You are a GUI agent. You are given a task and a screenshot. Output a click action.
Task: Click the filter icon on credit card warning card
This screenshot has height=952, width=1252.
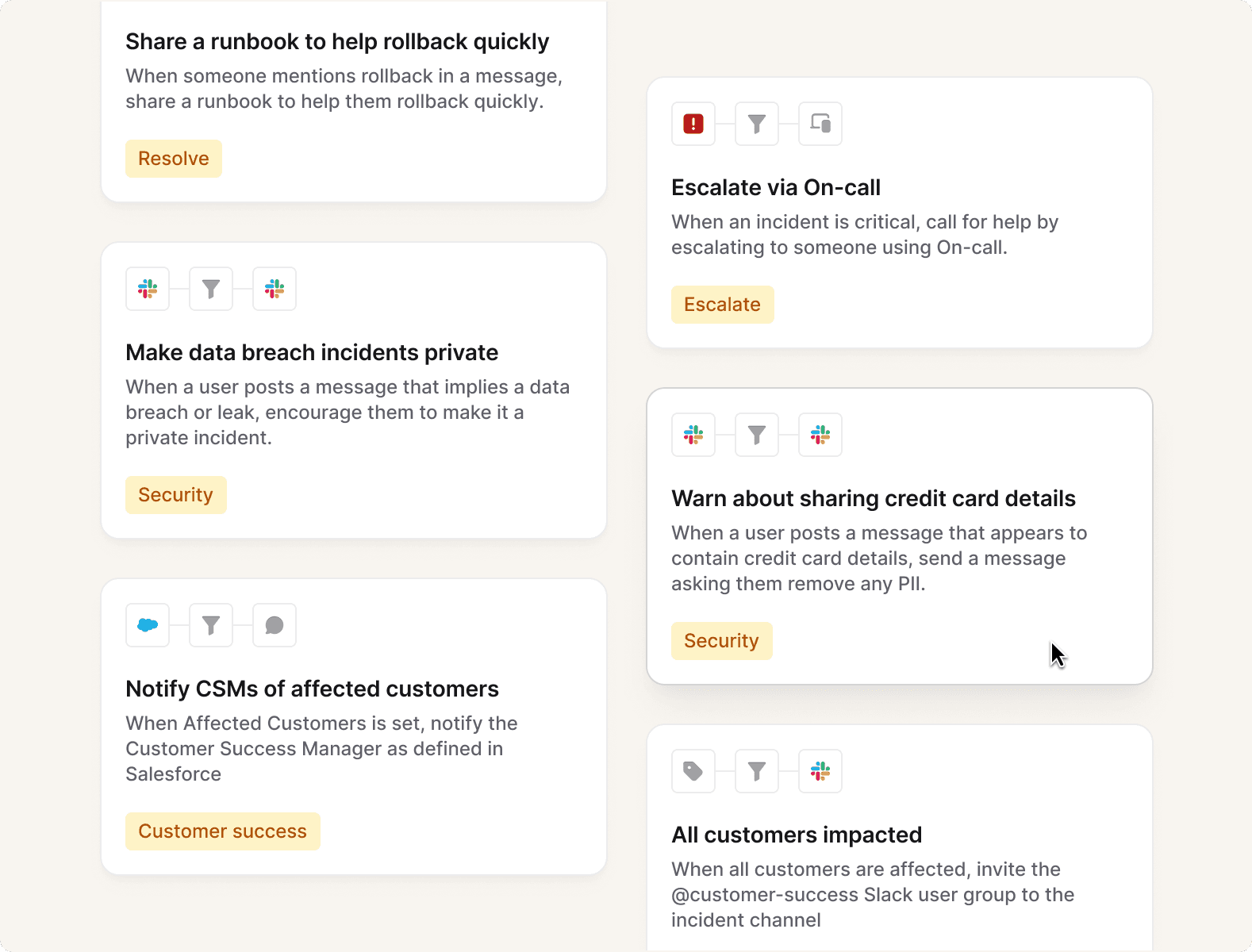pyautogui.click(x=757, y=435)
